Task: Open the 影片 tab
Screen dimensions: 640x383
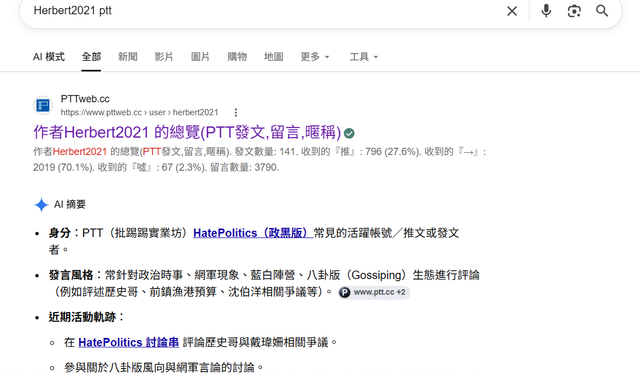Action: click(164, 57)
